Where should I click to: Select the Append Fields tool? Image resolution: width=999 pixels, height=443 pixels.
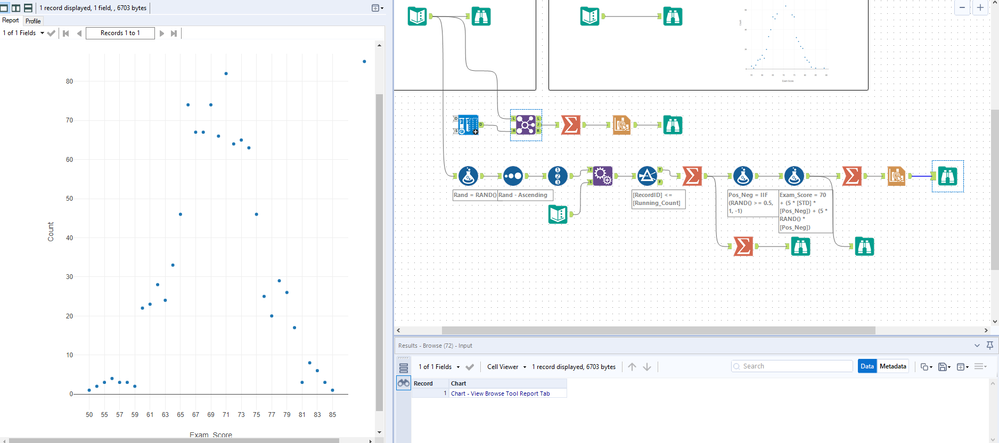(x=602, y=176)
